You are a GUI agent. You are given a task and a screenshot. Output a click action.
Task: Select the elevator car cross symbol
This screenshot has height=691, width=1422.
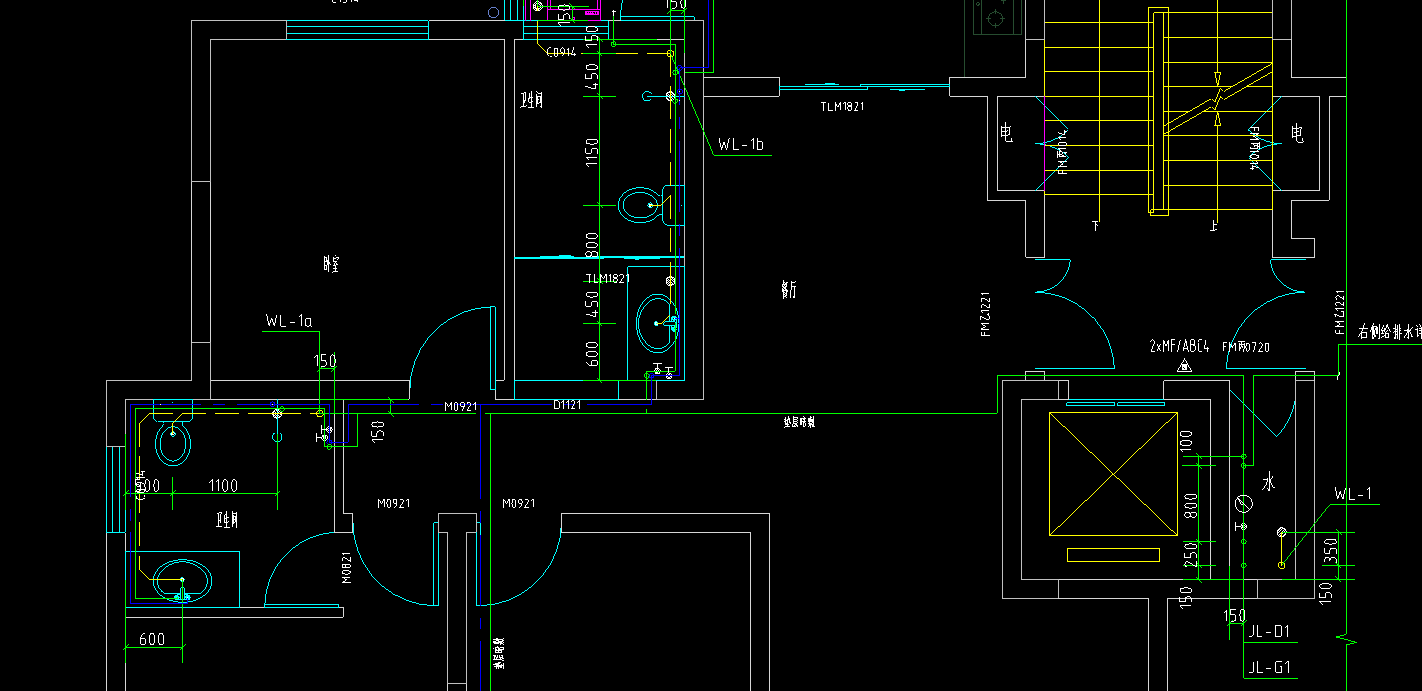(1112, 474)
